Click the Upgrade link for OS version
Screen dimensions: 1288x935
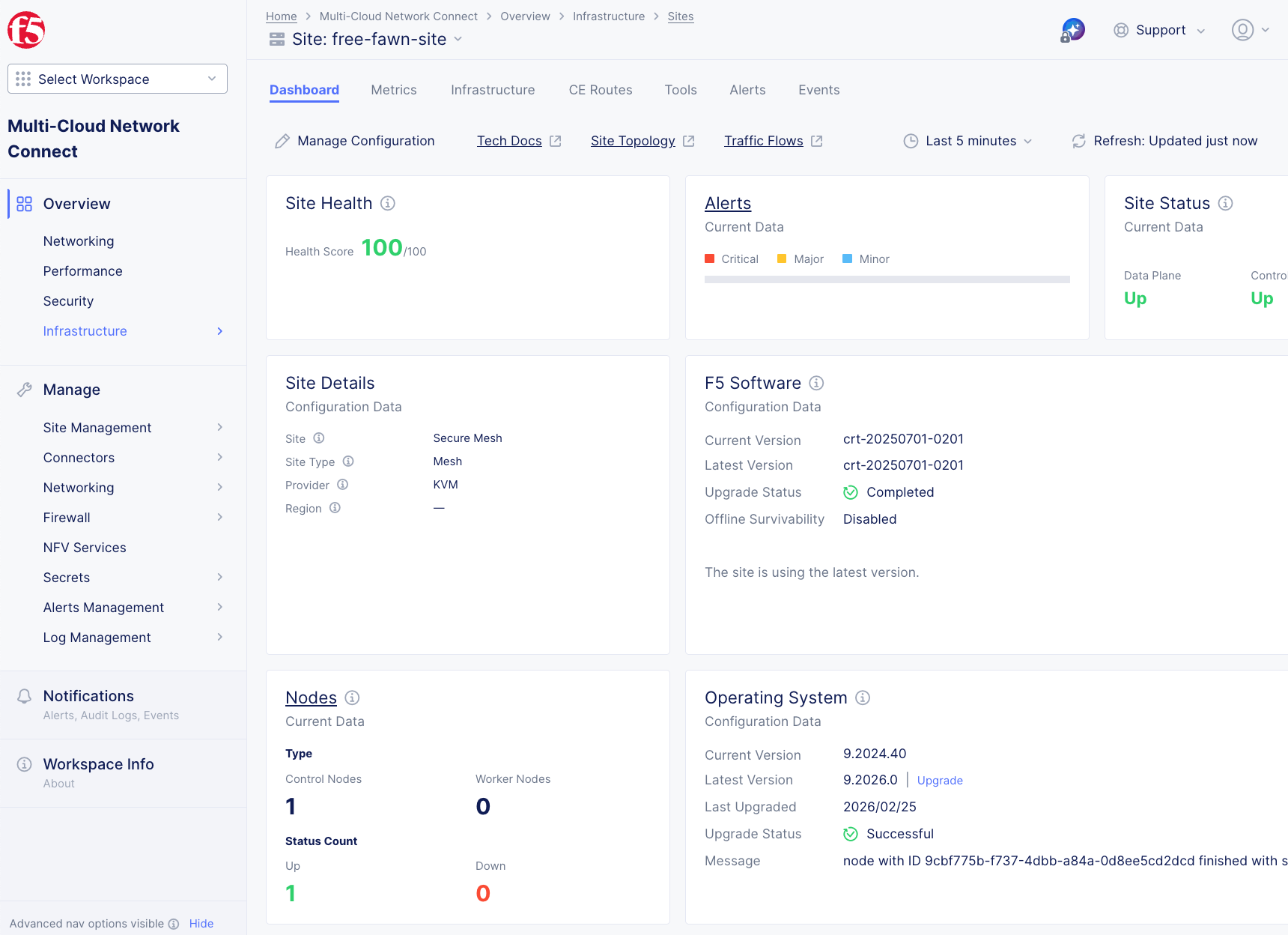940,781
